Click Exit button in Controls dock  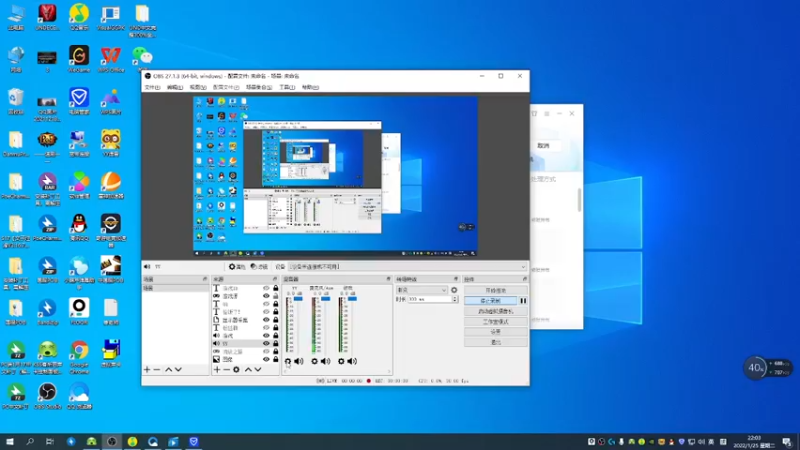pyautogui.click(x=495, y=342)
